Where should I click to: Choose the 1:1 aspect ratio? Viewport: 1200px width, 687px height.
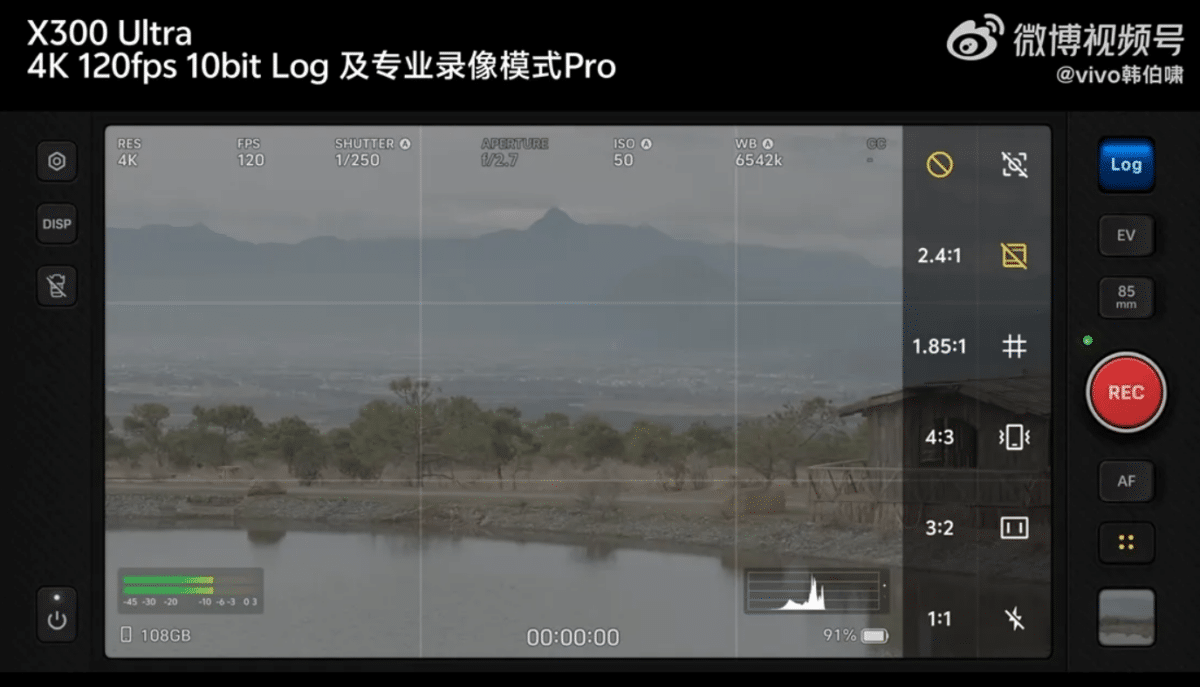[939, 619]
